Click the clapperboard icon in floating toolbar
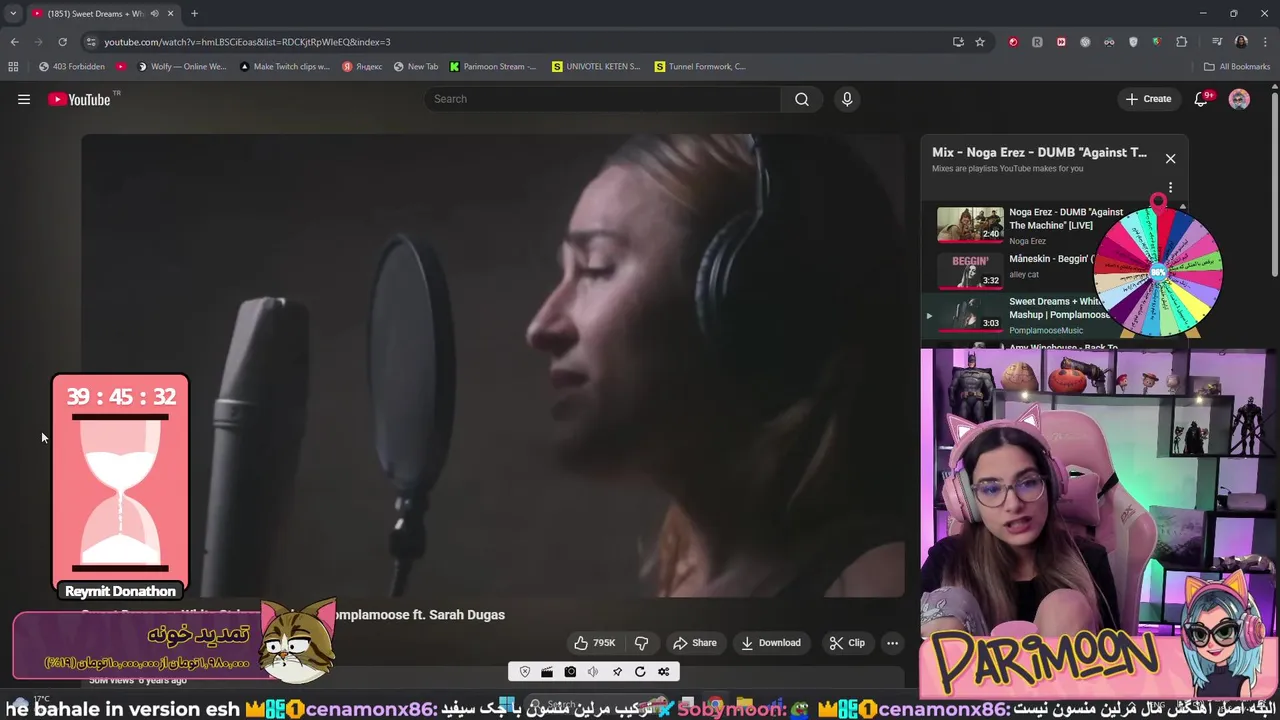The height and width of the screenshot is (720, 1280). (x=547, y=672)
